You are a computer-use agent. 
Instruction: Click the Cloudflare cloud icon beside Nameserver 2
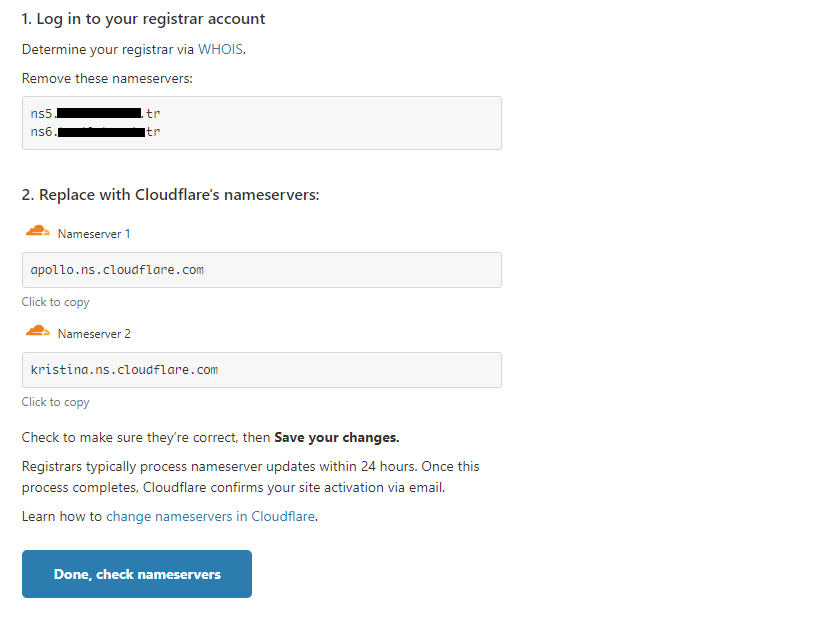[x=38, y=331]
